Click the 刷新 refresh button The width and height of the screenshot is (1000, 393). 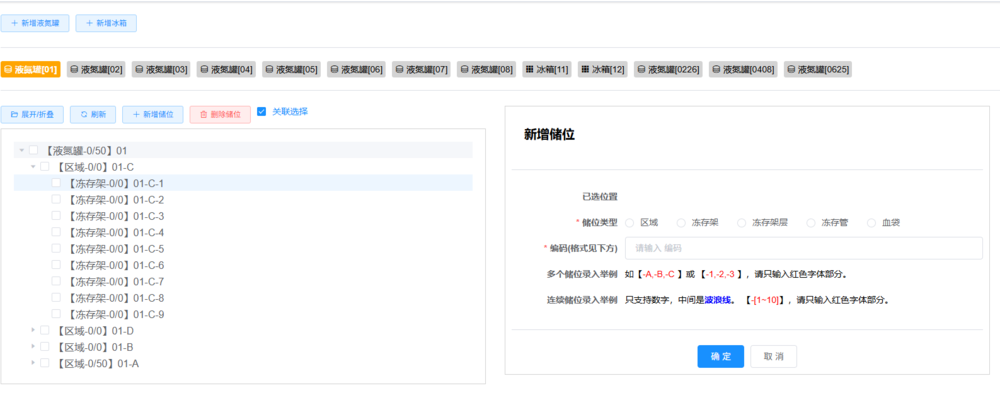click(x=93, y=115)
